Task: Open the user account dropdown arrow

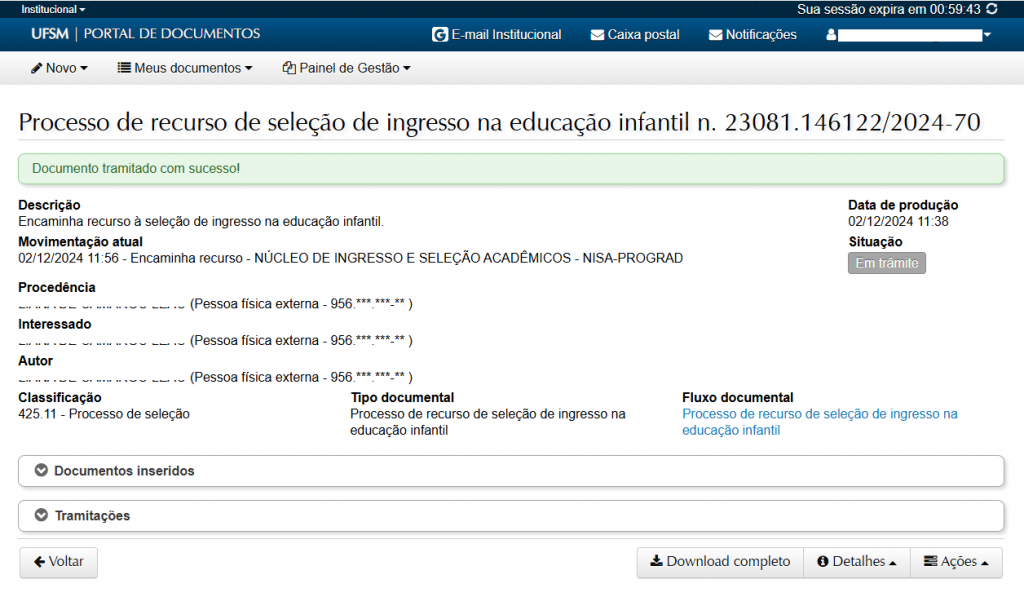Action: 987,35
